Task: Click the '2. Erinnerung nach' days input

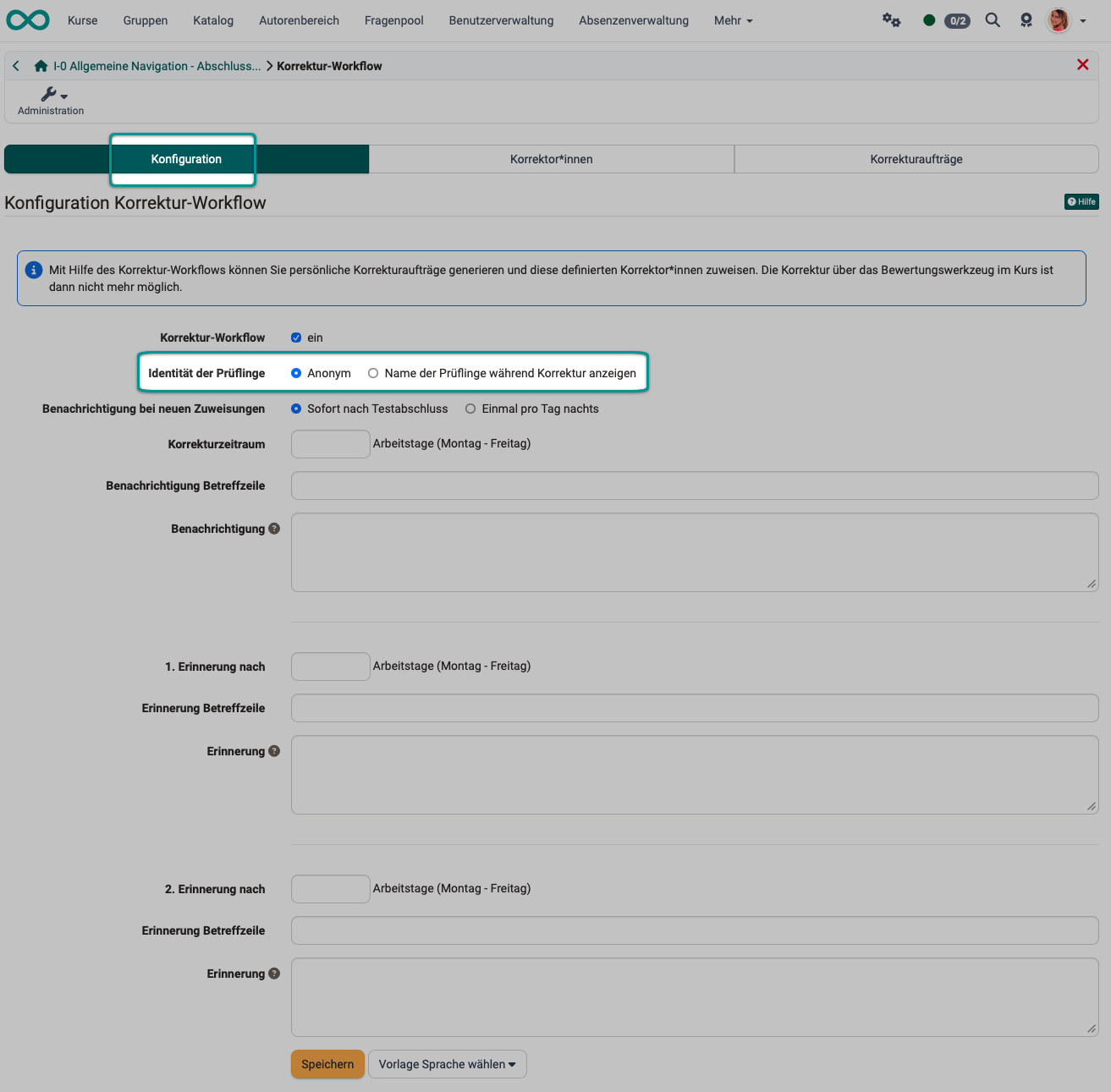Action: pos(331,889)
